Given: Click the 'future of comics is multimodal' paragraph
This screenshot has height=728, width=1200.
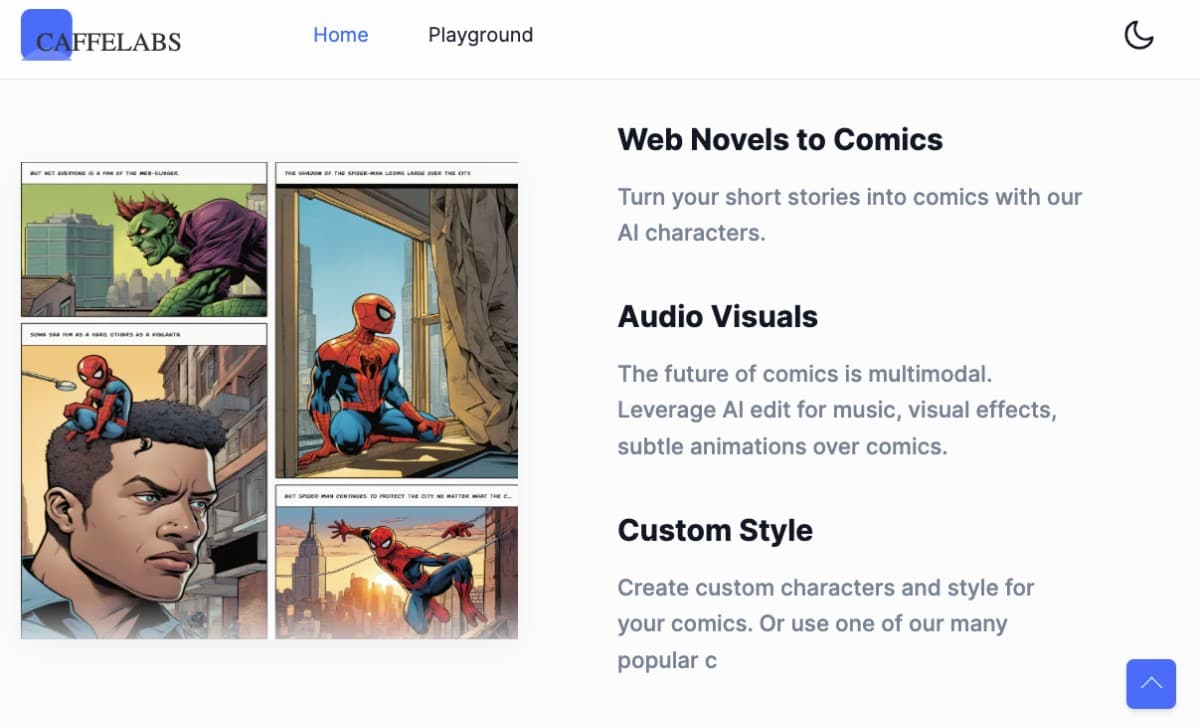Looking at the screenshot, I should coord(837,410).
